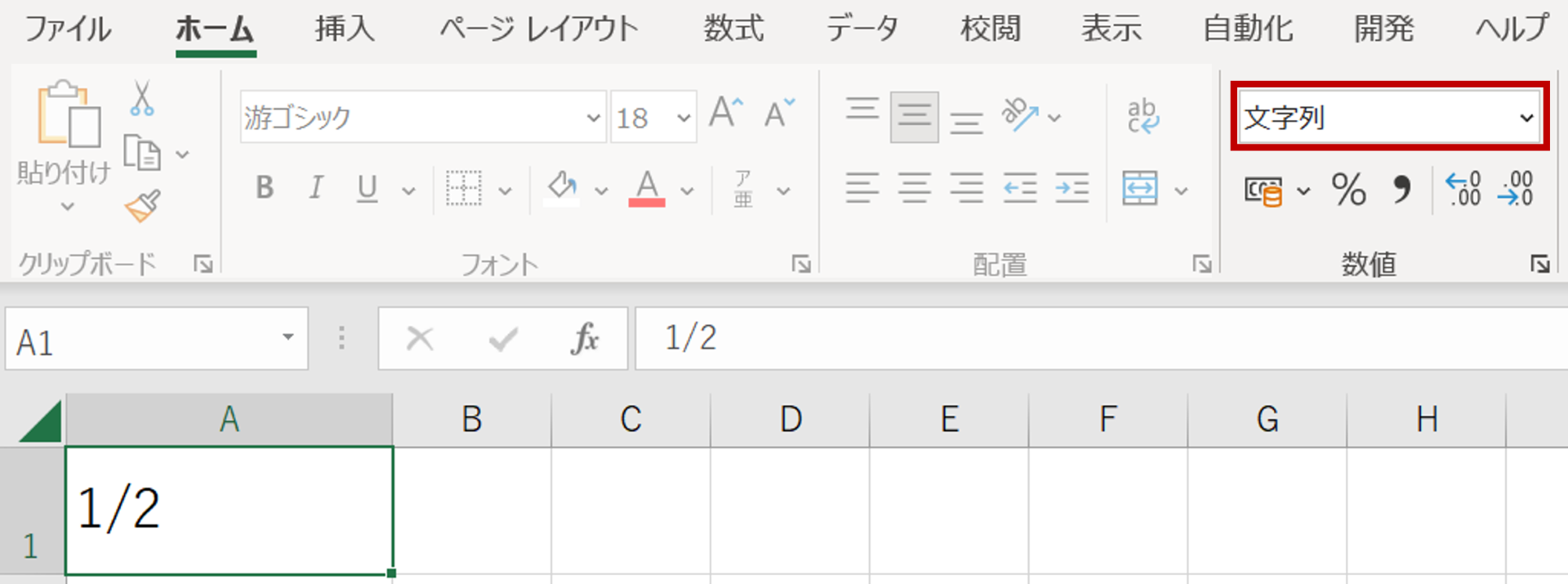Open the 貼り付け paste options dropdown

[x=67, y=207]
